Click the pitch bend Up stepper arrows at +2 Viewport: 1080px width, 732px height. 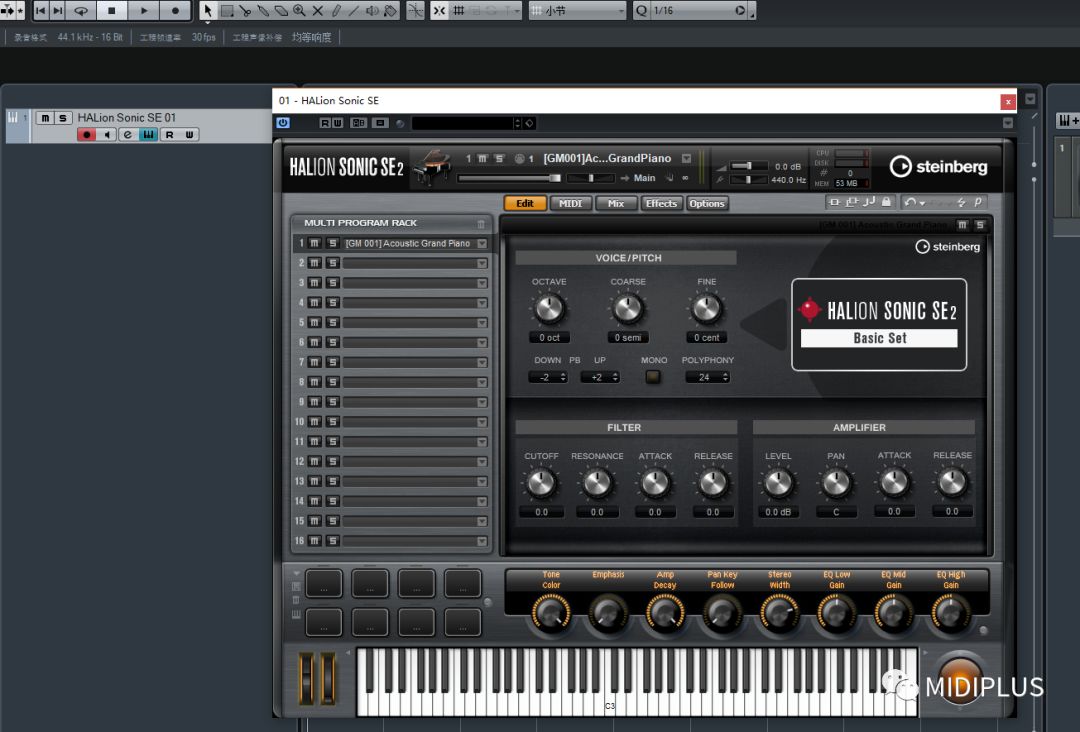coord(616,377)
